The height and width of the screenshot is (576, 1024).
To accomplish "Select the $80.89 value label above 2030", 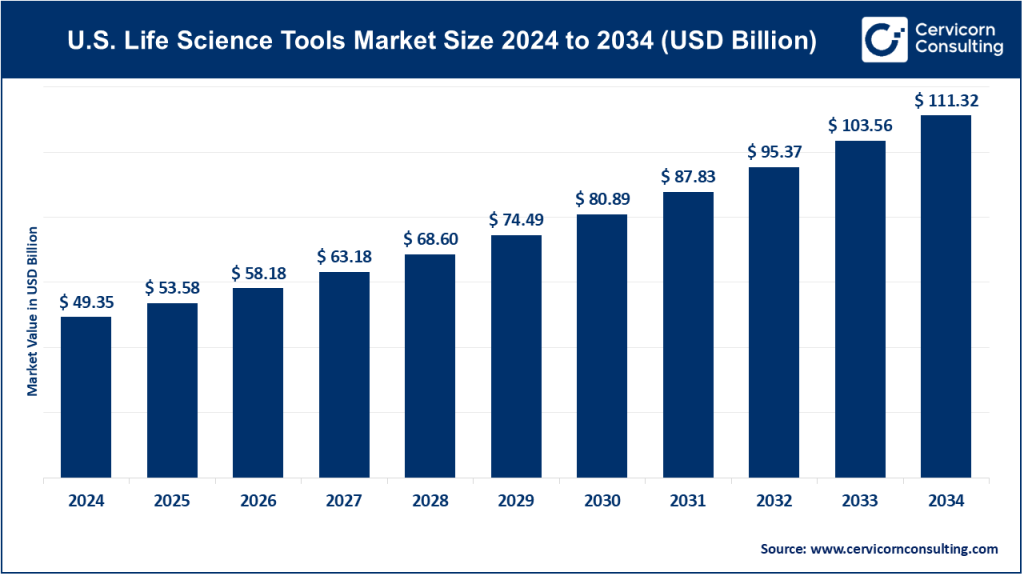I will pyautogui.click(x=601, y=198).
